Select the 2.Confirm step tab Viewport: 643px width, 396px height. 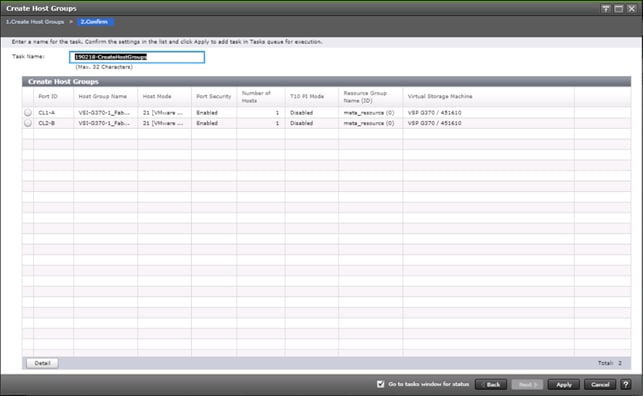94,22
